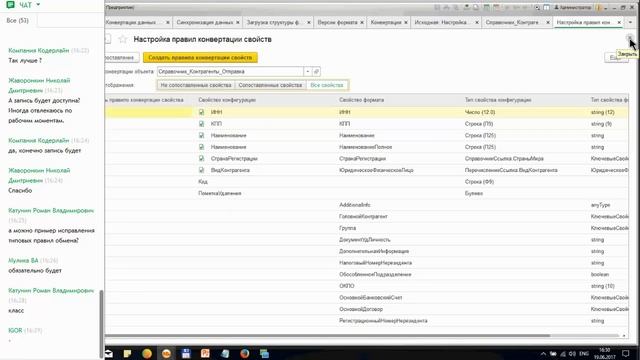This screenshot has width=640, height=360.
Task: Open the conversion rule object dropdown arrow
Action: pyautogui.click(x=308, y=71)
